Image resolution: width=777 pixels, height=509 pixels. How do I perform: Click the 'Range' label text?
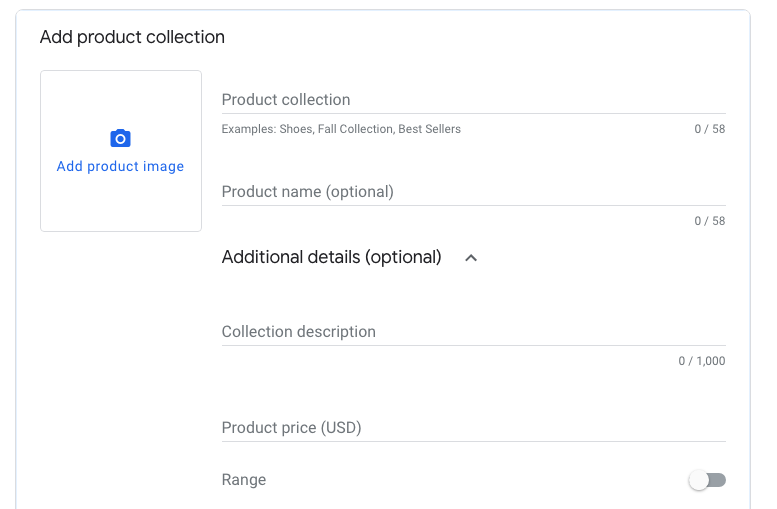tap(244, 480)
